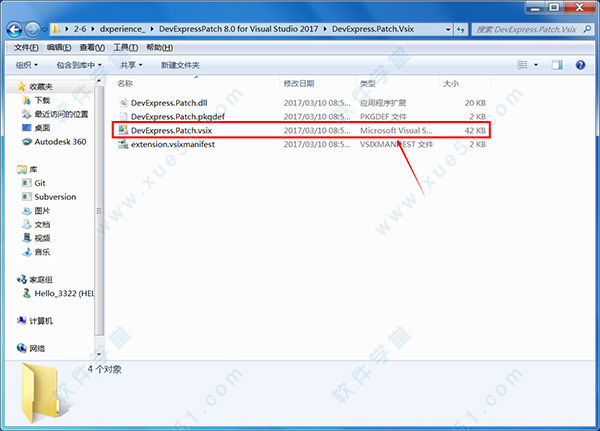This screenshot has width=600, height=431.
Task: Open the 帮助(H) menu
Action: 159,47
